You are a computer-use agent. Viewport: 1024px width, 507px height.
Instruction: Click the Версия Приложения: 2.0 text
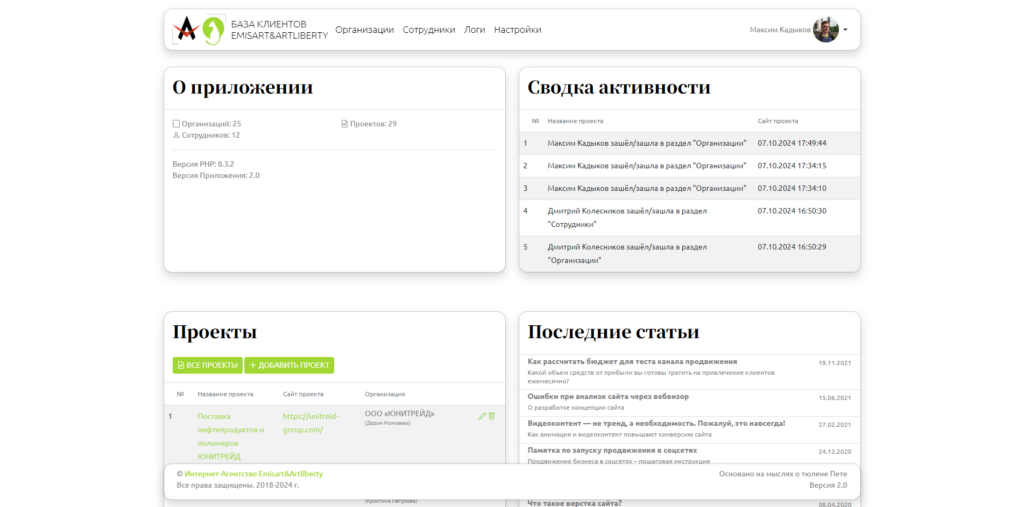tap(216, 175)
